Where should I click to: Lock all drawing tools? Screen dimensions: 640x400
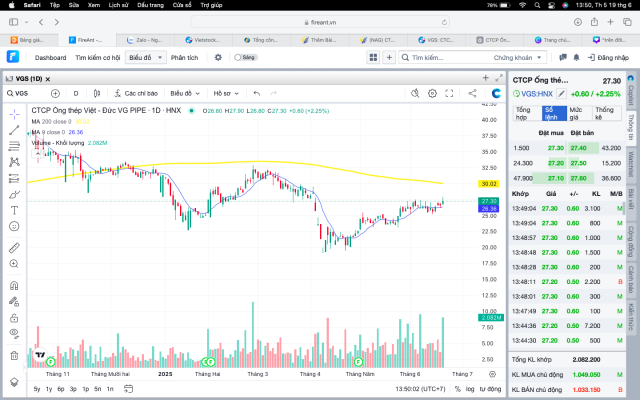(x=14, y=318)
